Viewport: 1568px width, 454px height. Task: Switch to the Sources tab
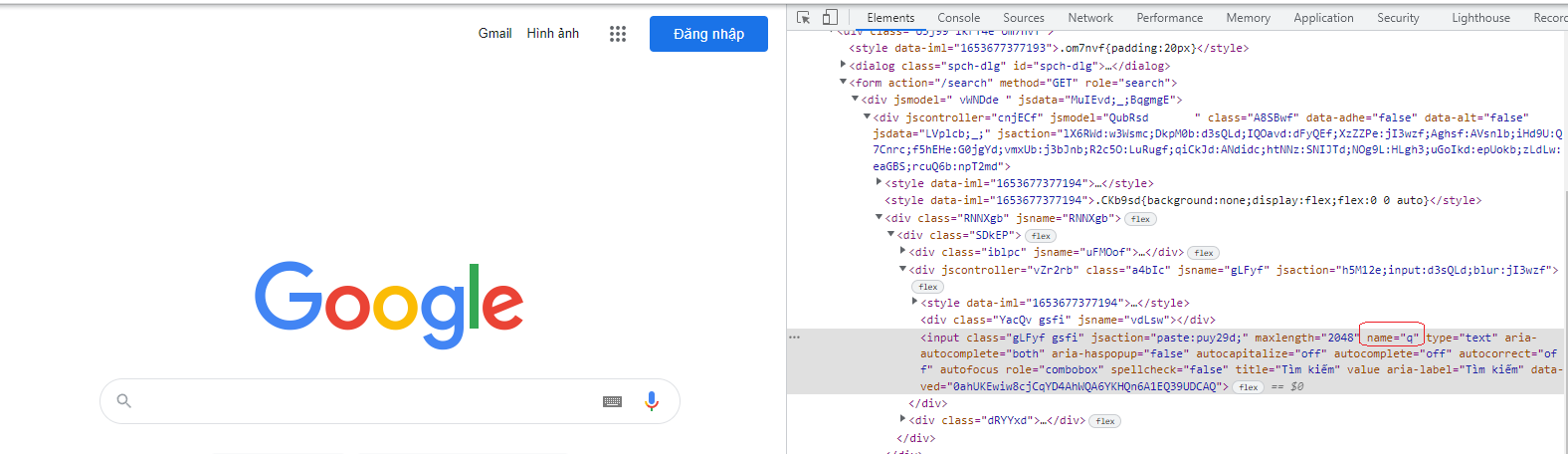pyautogui.click(x=1024, y=18)
